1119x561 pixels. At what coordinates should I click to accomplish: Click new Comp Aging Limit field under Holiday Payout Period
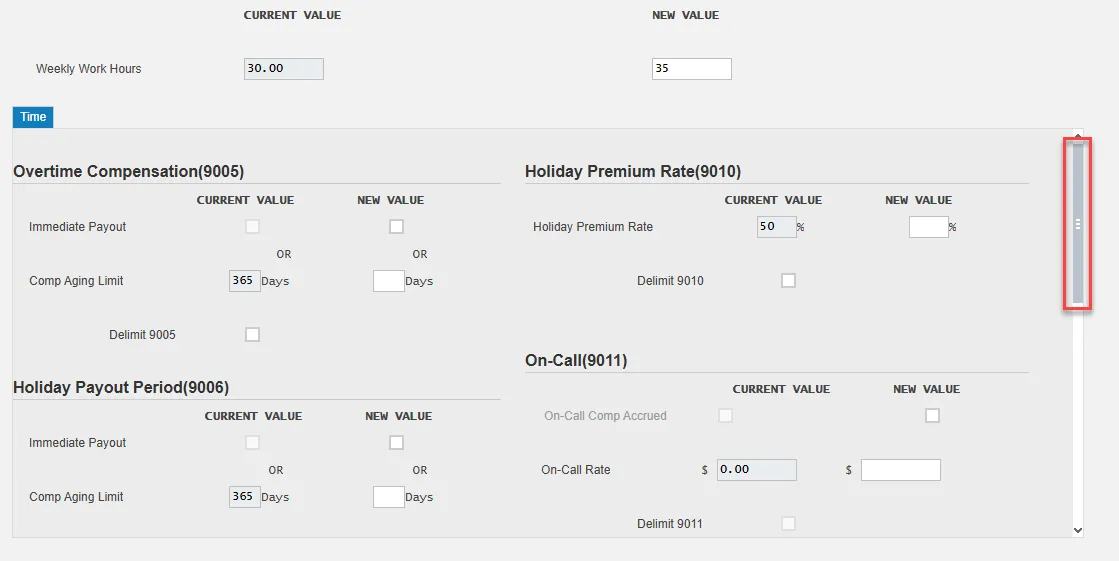388,497
